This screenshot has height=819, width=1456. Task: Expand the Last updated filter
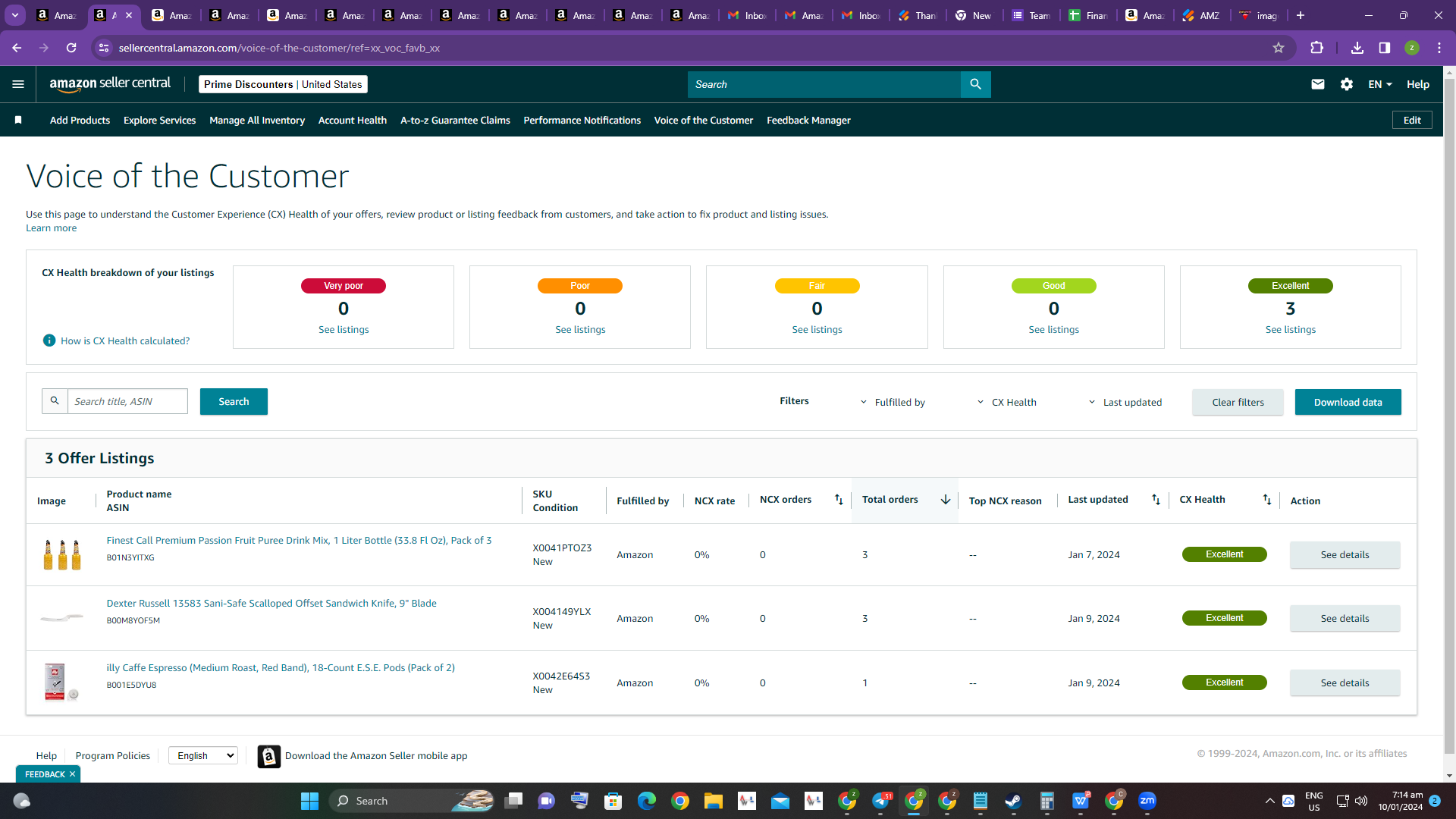pos(1125,402)
